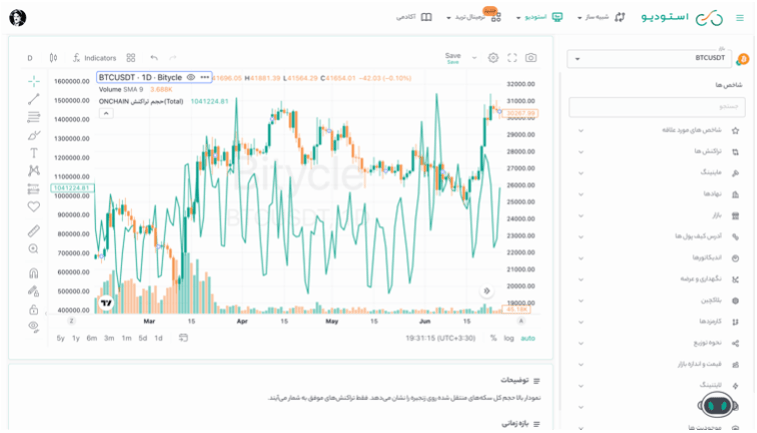Click the Save chart layout button
Viewport: 757px width, 433px height.
pyautogui.click(x=453, y=57)
